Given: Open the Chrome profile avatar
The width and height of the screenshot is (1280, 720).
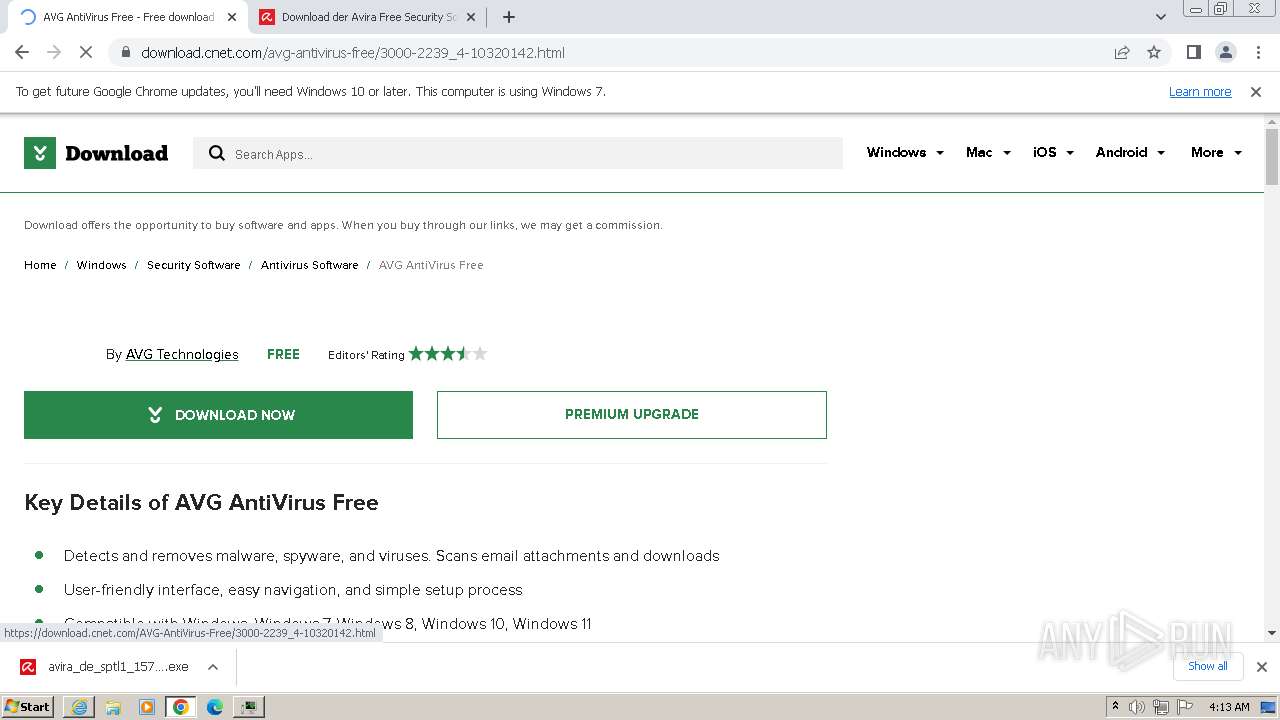Looking at the screenshot, I should (x=1226, y=52).
